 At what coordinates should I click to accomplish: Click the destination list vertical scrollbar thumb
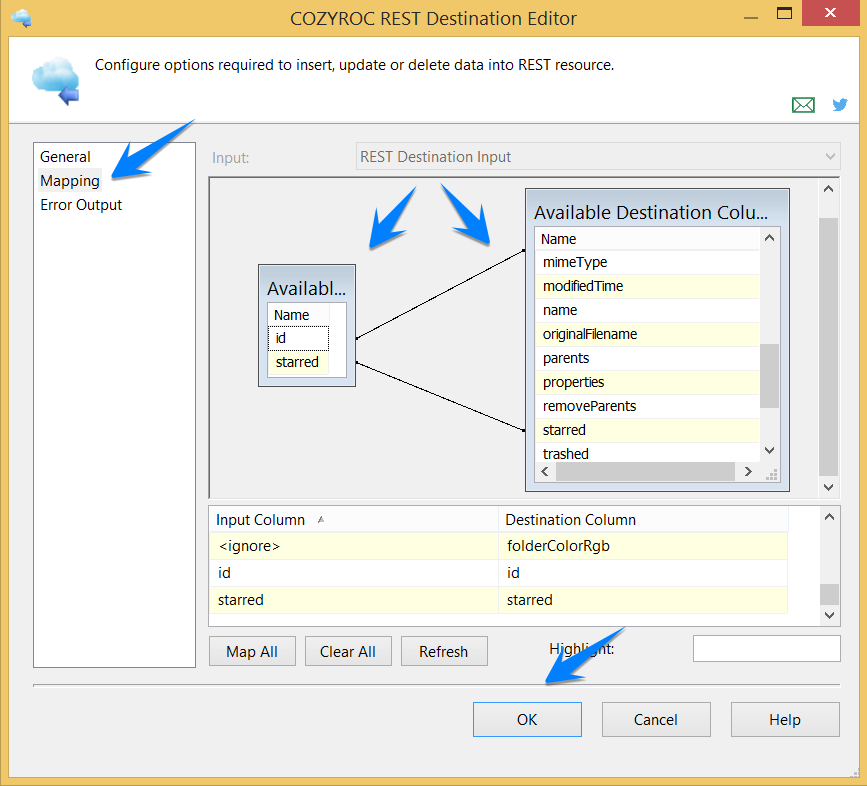click(x=769, y=376)
